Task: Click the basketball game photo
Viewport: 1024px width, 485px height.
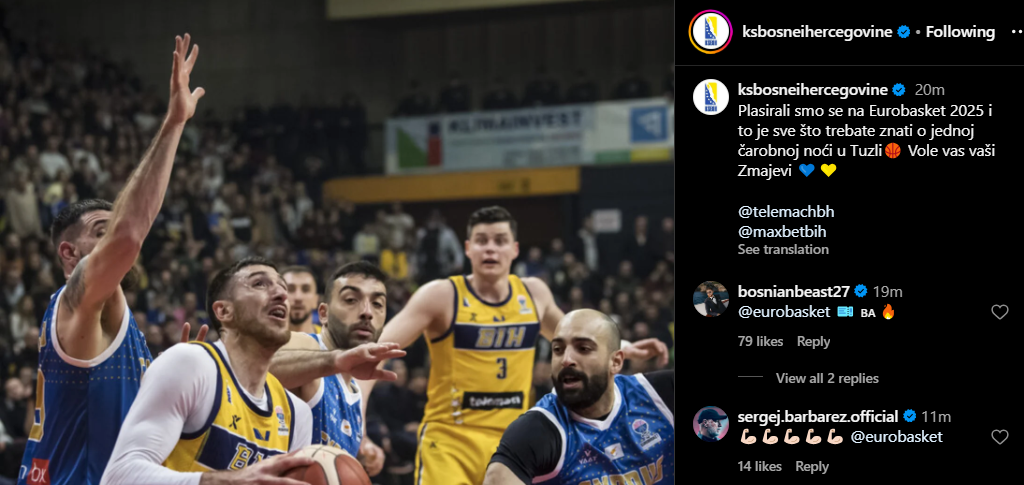Action: pos(337,242)
